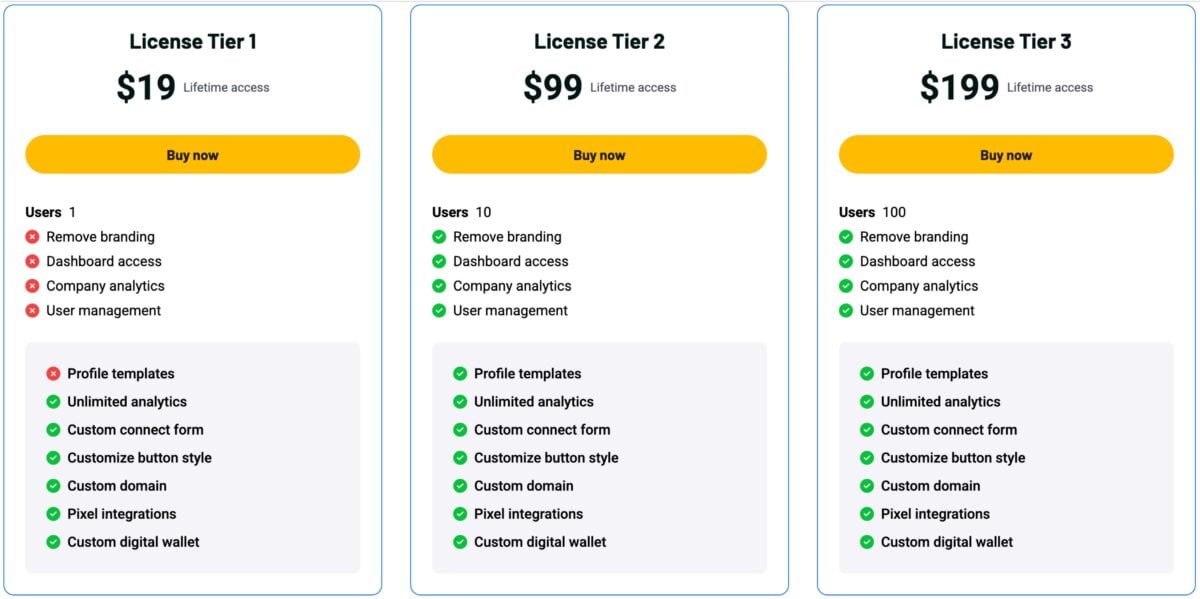The image size is (1200, 599).
Task: Click the $199 price in Tier 3
Action: coord(959,87)
